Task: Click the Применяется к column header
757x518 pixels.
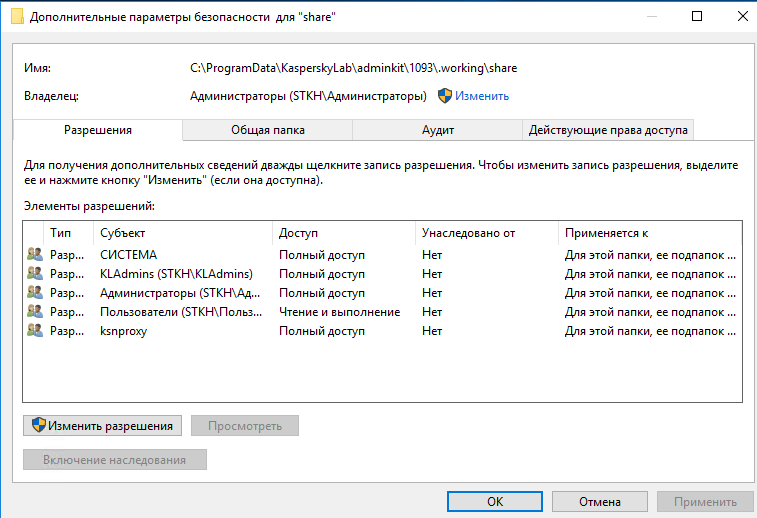Action: click(648, 233)
